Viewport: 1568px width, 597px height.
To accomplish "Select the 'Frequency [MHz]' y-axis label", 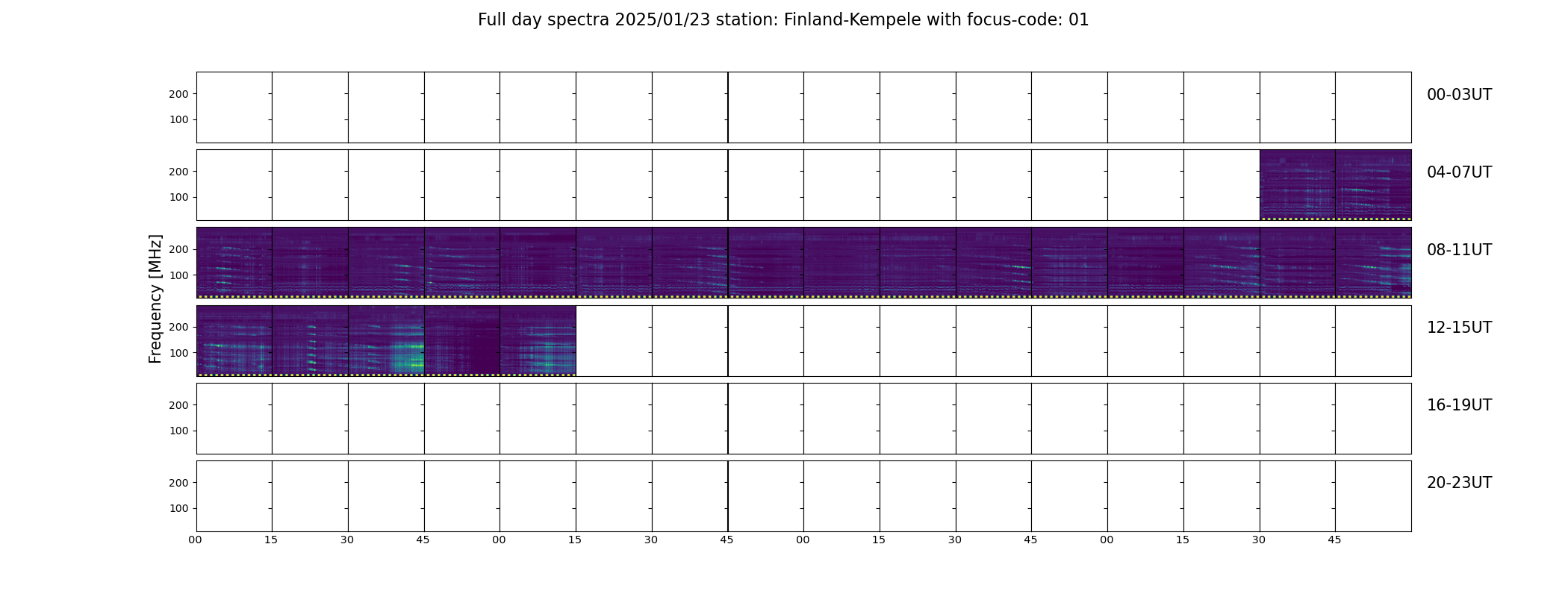I will coord(155,298).
